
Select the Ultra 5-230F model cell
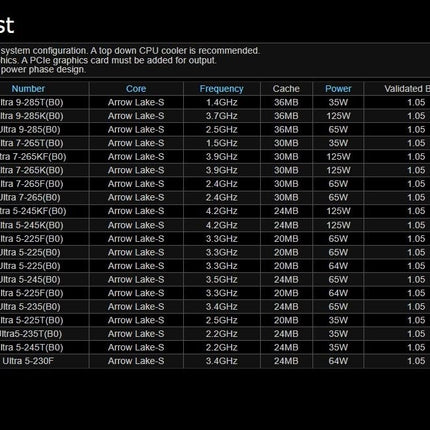pyautogui.click(x=28, y=361)
